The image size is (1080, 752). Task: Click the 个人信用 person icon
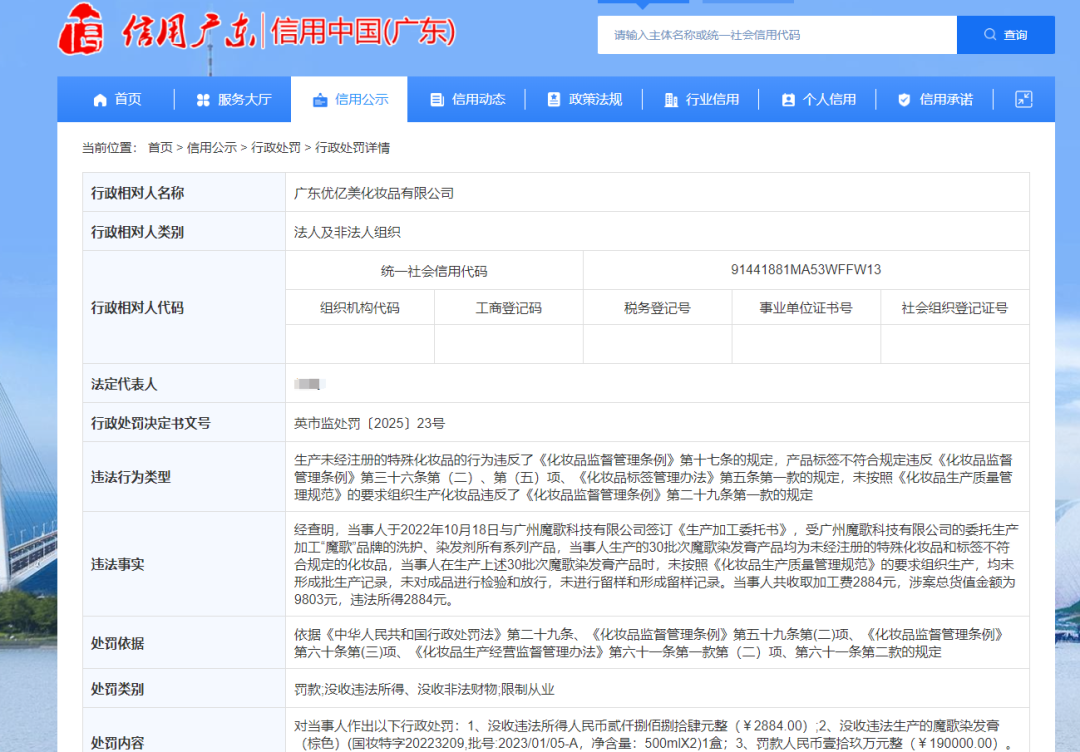(x=788, y=100)
